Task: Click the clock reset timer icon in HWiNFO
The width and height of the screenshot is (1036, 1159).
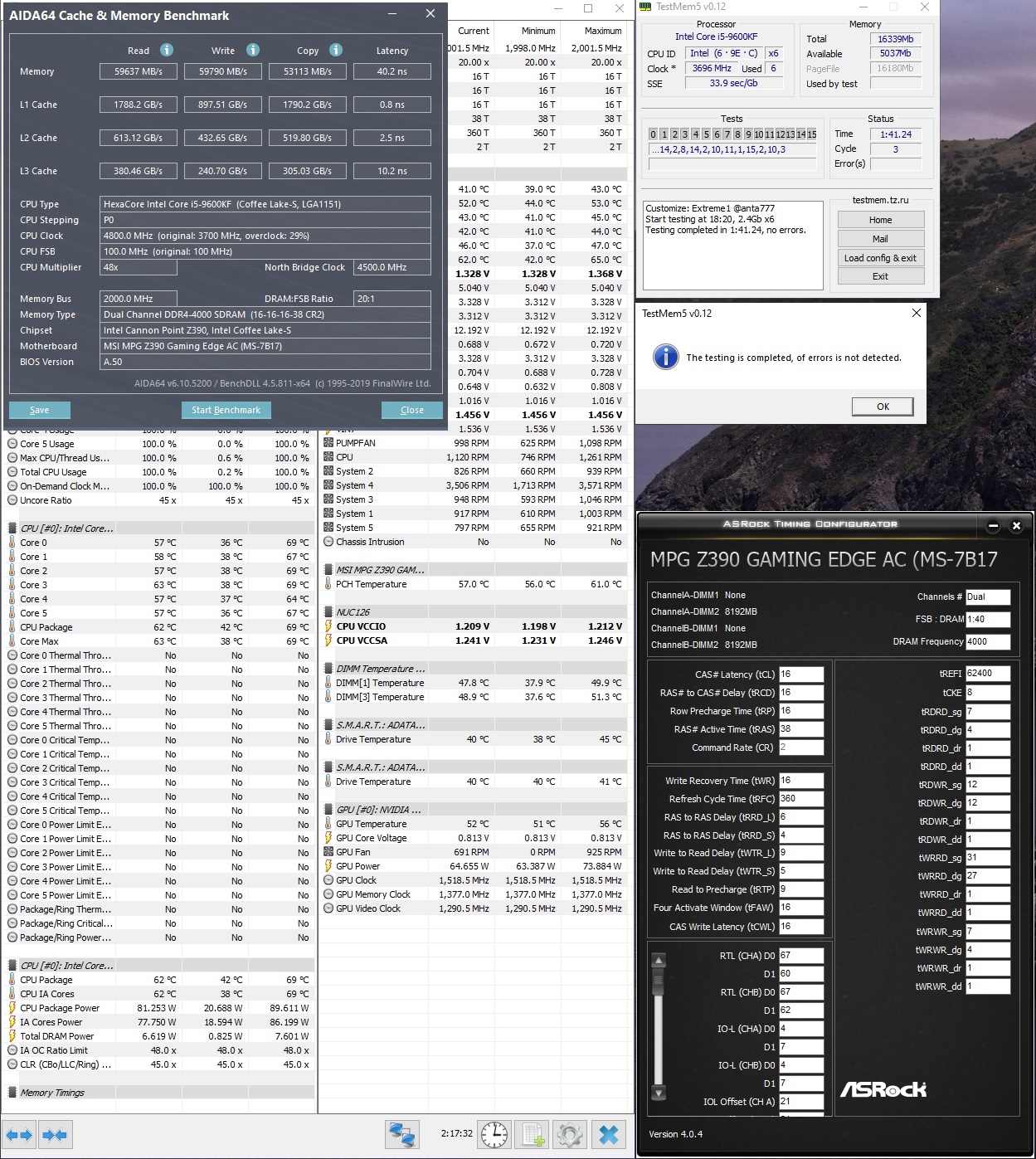Action: (494, 1134)
